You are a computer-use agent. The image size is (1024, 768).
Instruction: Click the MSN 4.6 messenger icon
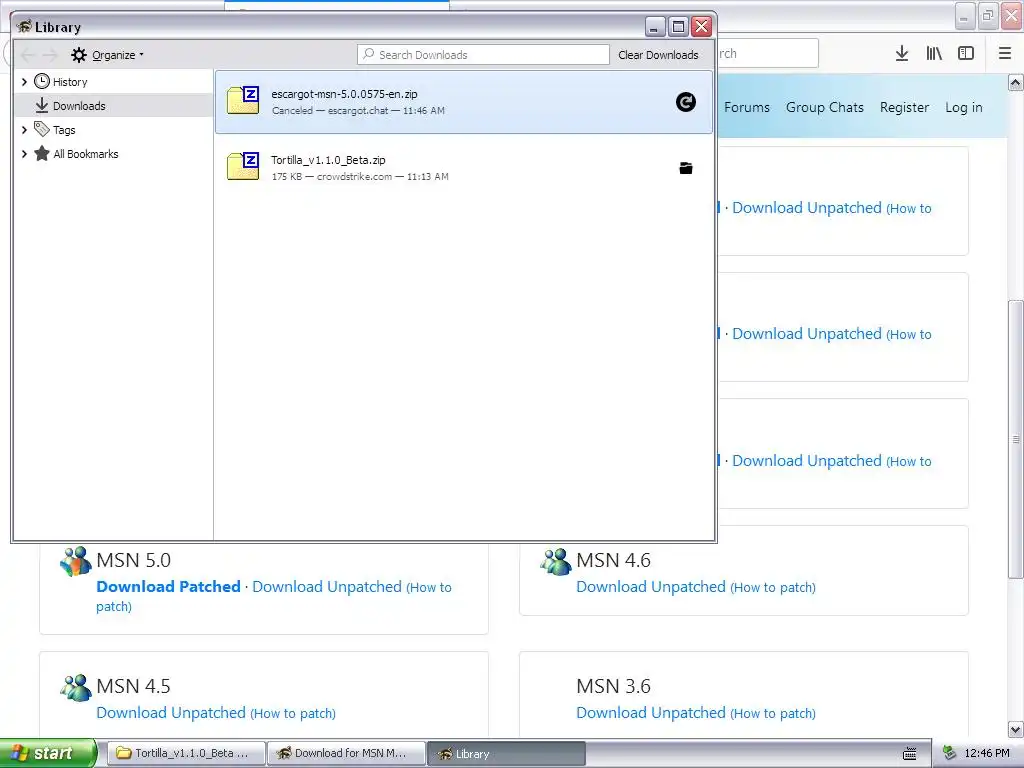coord(556,561)
